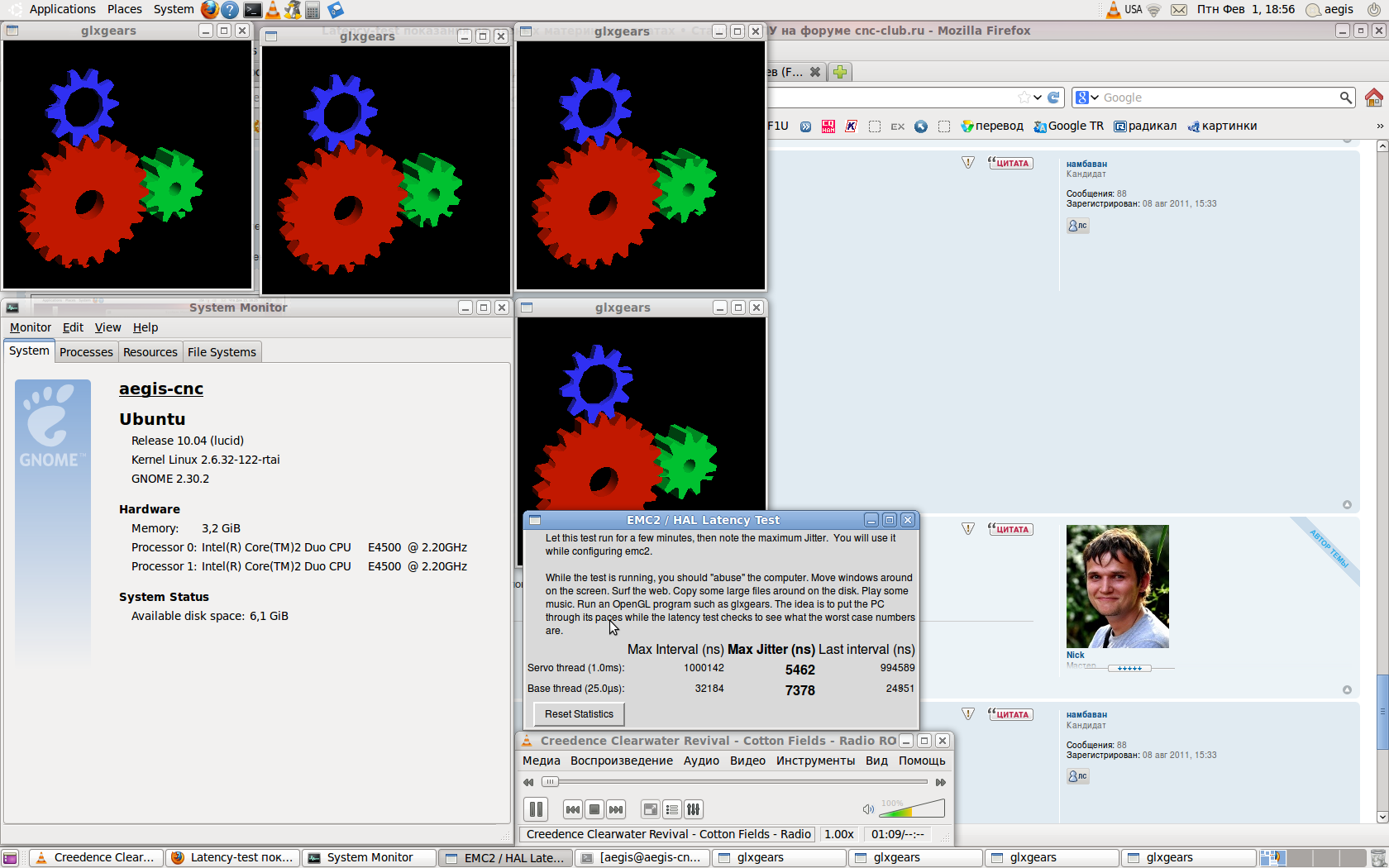The height and width of the screenshot is (868, 1389).
Task: Click the VLC playback speed 1.00x
Action: (839, 834)
